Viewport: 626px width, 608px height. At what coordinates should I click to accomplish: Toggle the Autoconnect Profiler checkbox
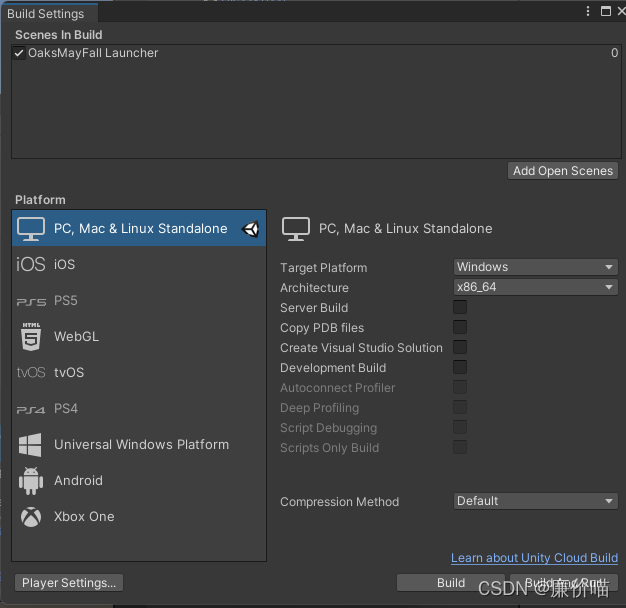[460, 387]
